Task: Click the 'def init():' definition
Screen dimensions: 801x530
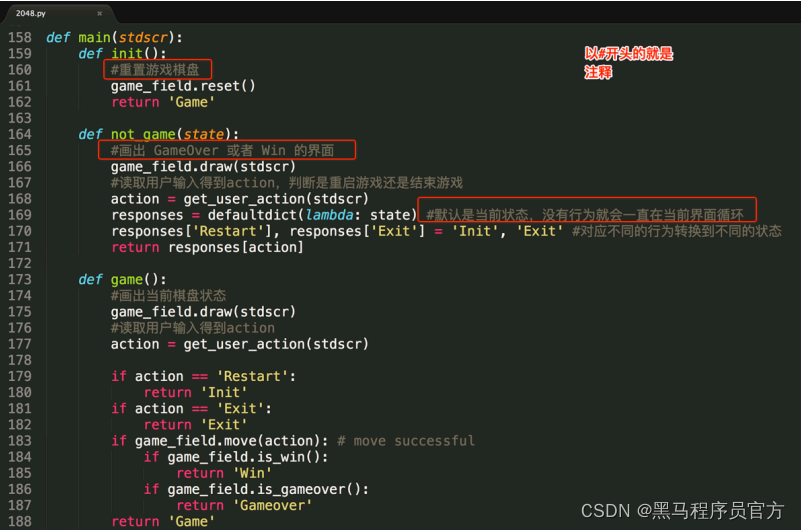Action: click(122, 54)
